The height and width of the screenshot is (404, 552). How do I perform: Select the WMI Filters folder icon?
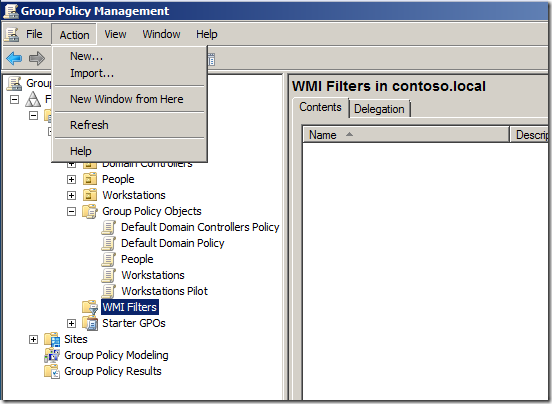[90, 307]
